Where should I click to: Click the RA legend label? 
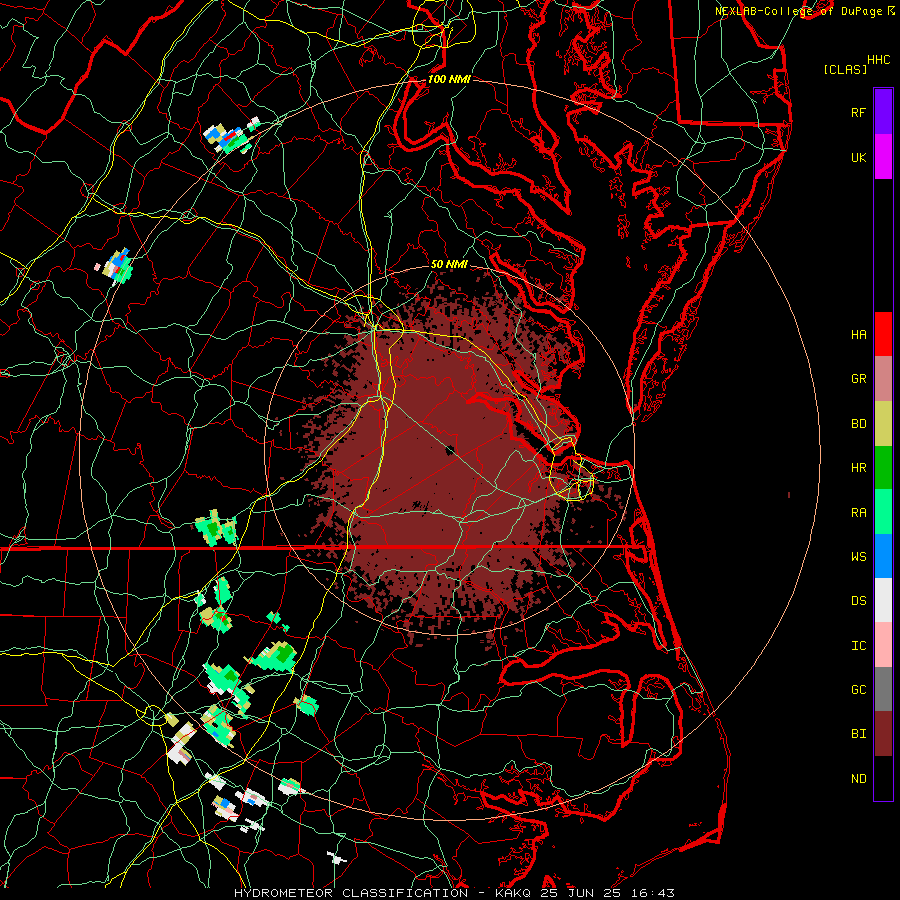point(858,513)
